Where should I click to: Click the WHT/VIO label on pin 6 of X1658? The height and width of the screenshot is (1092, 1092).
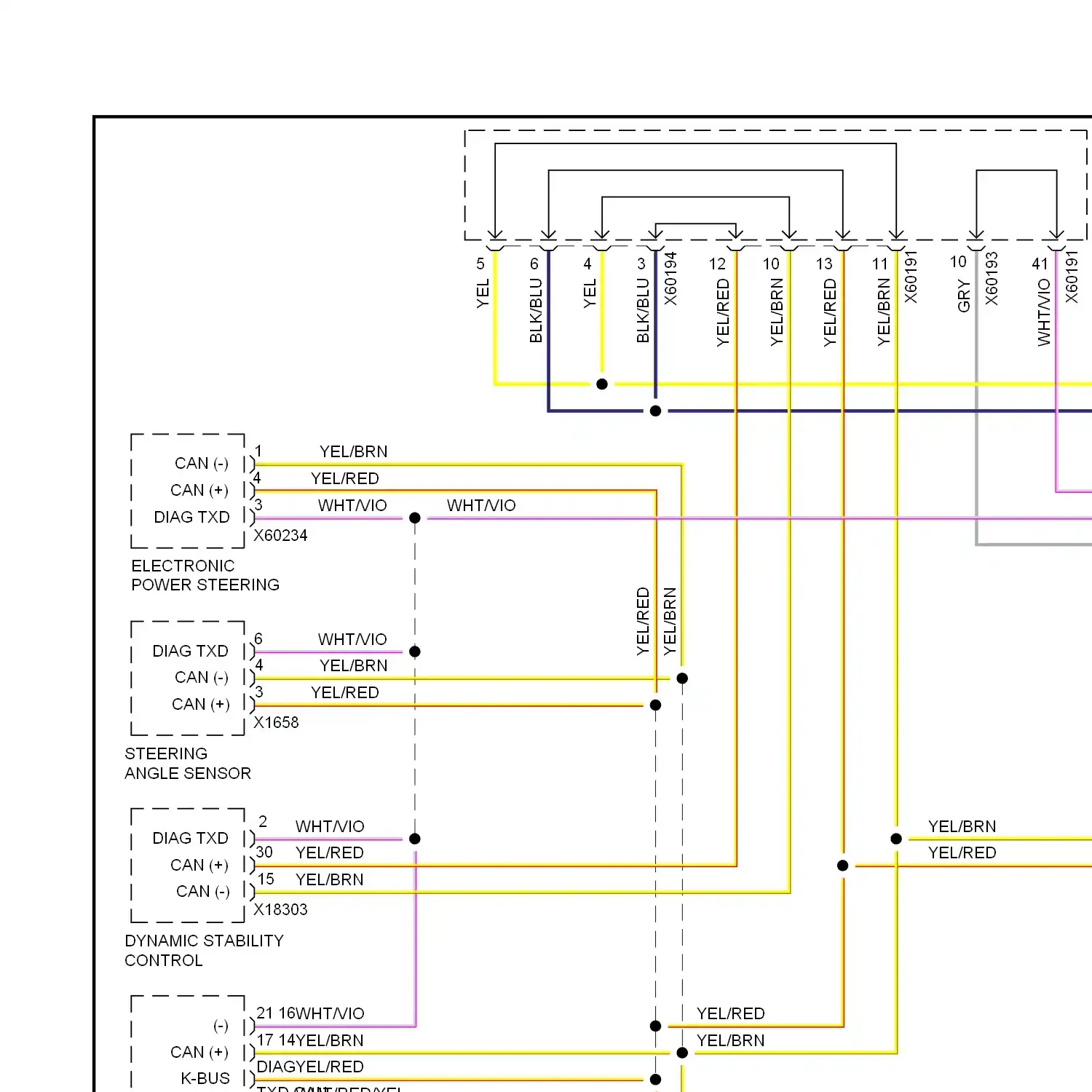pos(352,639)
